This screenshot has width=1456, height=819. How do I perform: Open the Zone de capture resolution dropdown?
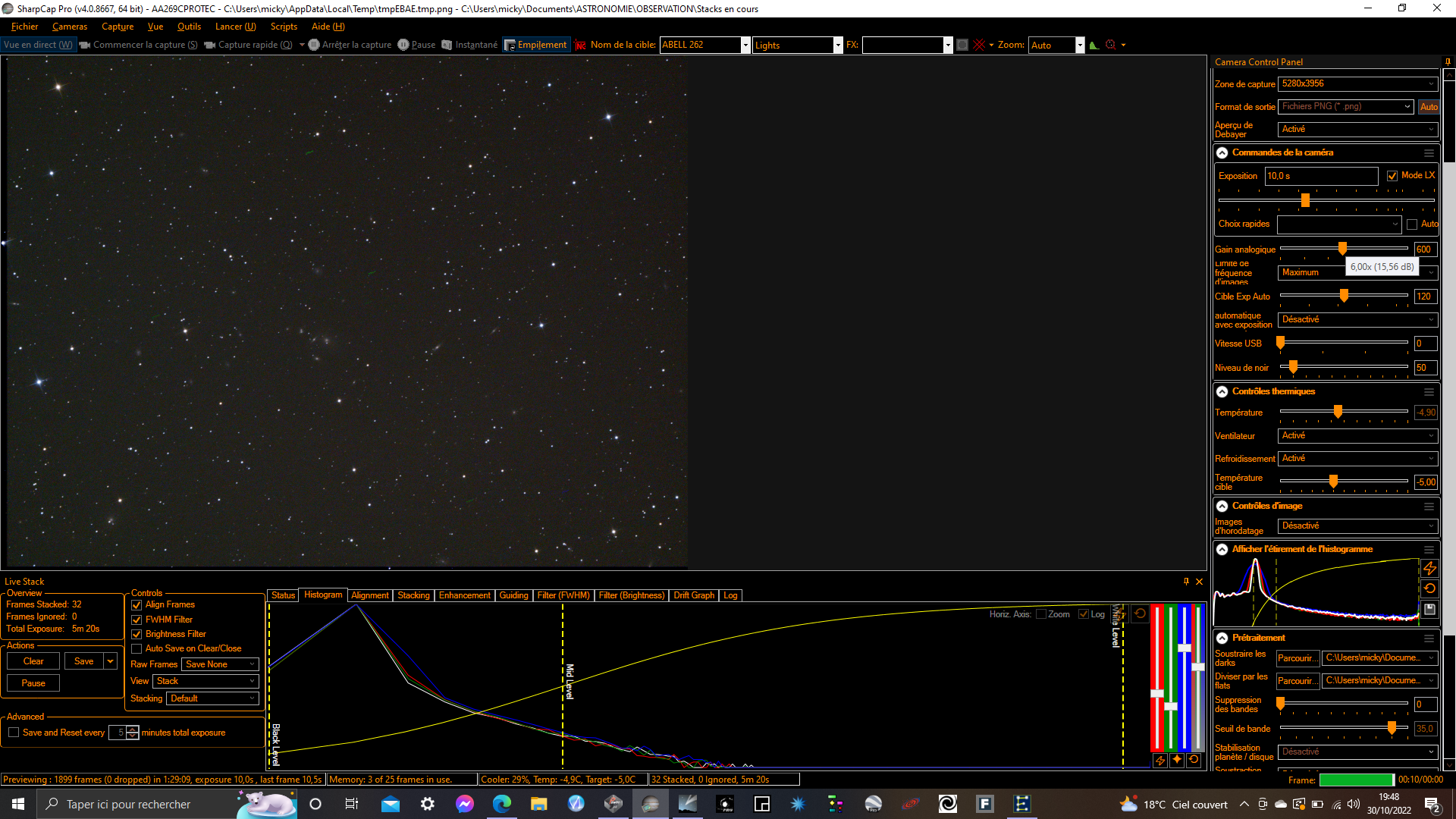[1357, 84]
